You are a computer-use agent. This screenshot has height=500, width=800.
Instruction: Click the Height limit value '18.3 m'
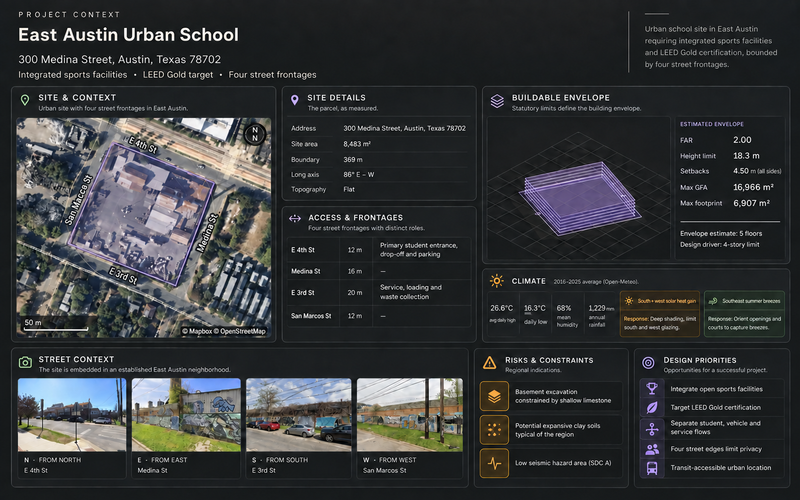pos(746,156)
